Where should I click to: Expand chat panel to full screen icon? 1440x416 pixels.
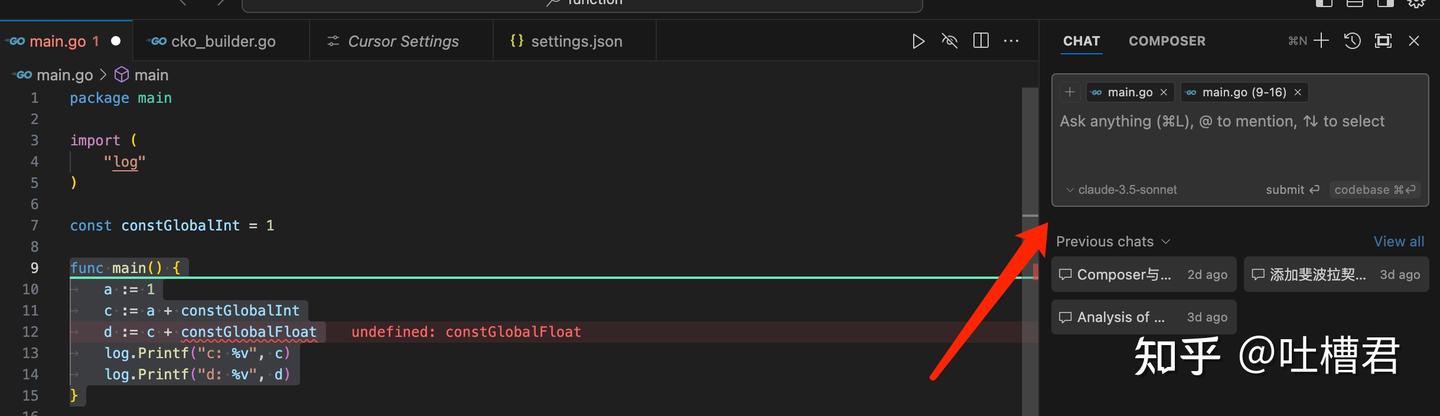coord(1383,41)
